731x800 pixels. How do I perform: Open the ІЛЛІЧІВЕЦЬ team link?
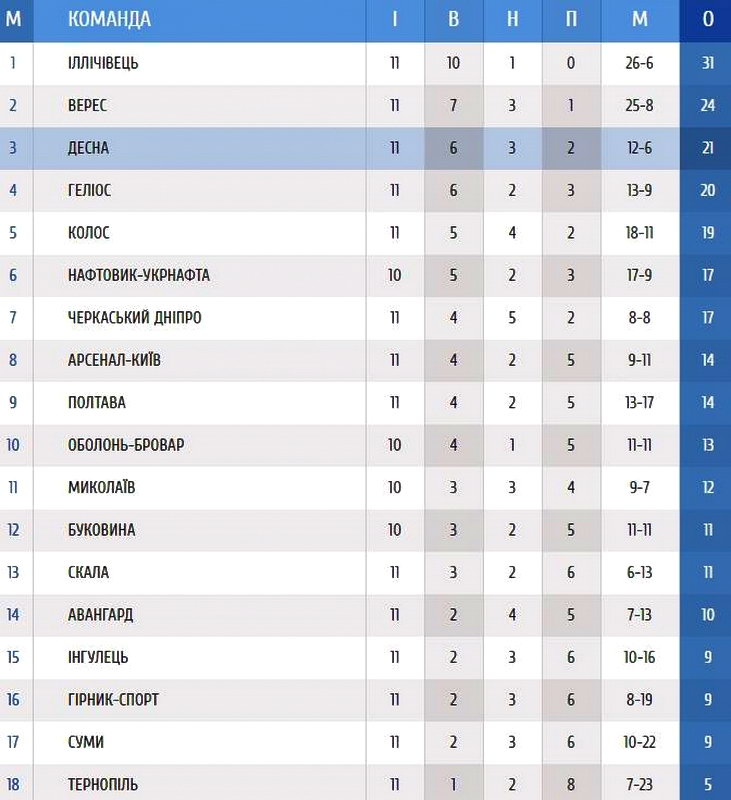[x=103, y=63]
